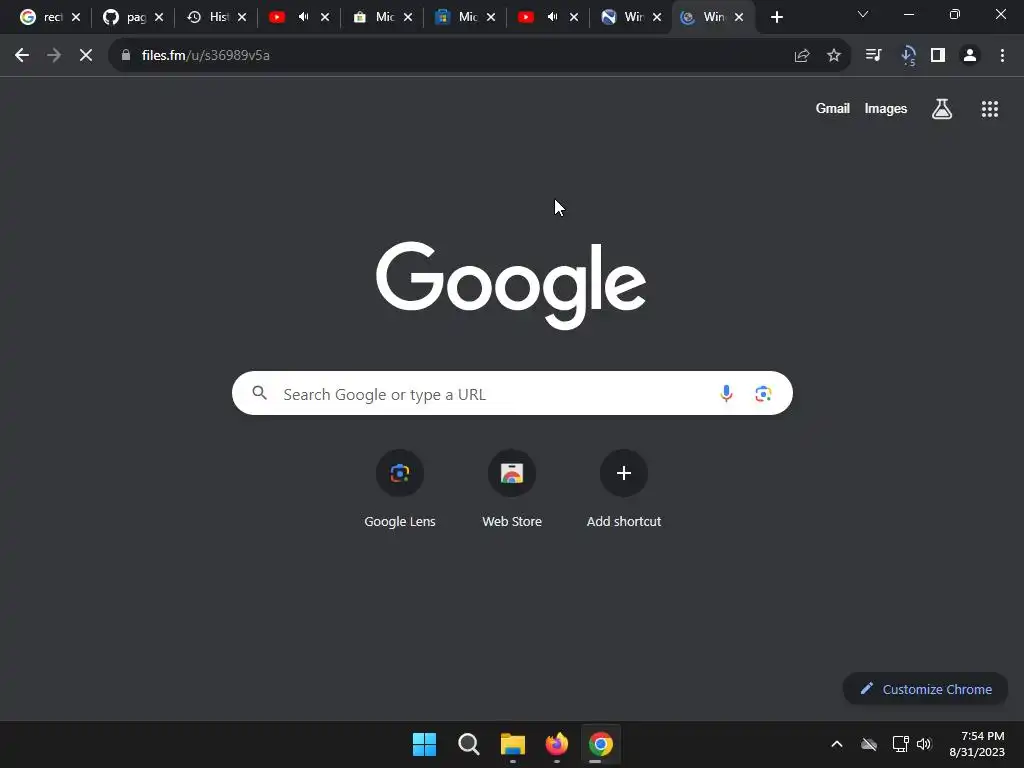Open the Chrome profile avatar menu
This screenshot has width=1024, height=768.
pos(970,56)
